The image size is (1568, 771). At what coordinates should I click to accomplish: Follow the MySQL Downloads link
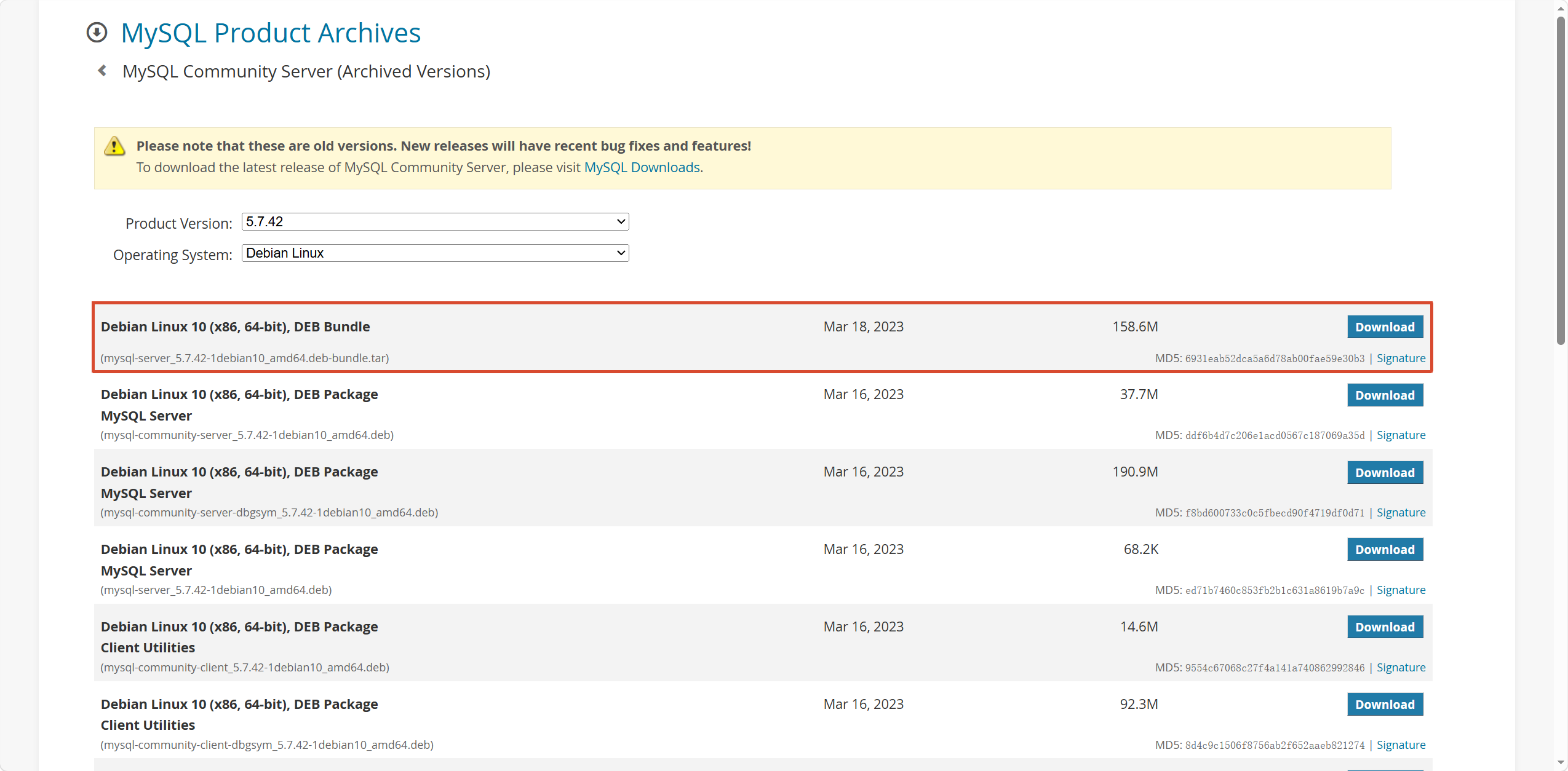[642, 168]
